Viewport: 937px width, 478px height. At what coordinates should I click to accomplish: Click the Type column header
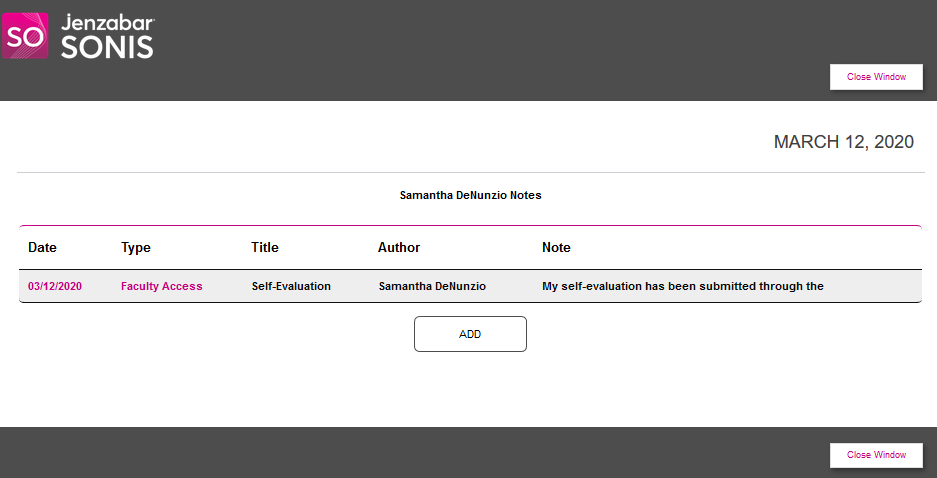(136, 247)
